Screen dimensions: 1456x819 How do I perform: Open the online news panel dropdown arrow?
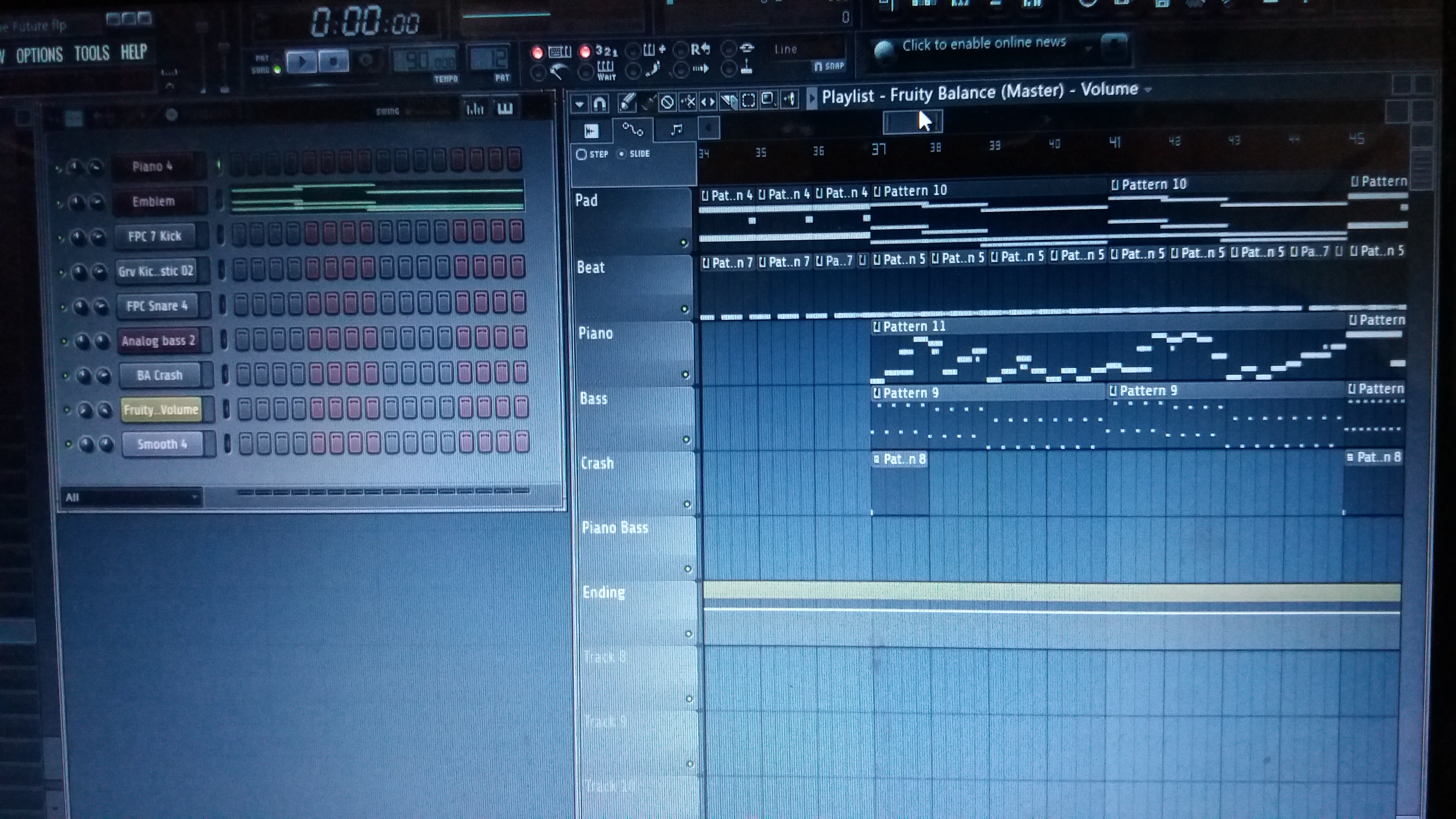[1088, 49]
